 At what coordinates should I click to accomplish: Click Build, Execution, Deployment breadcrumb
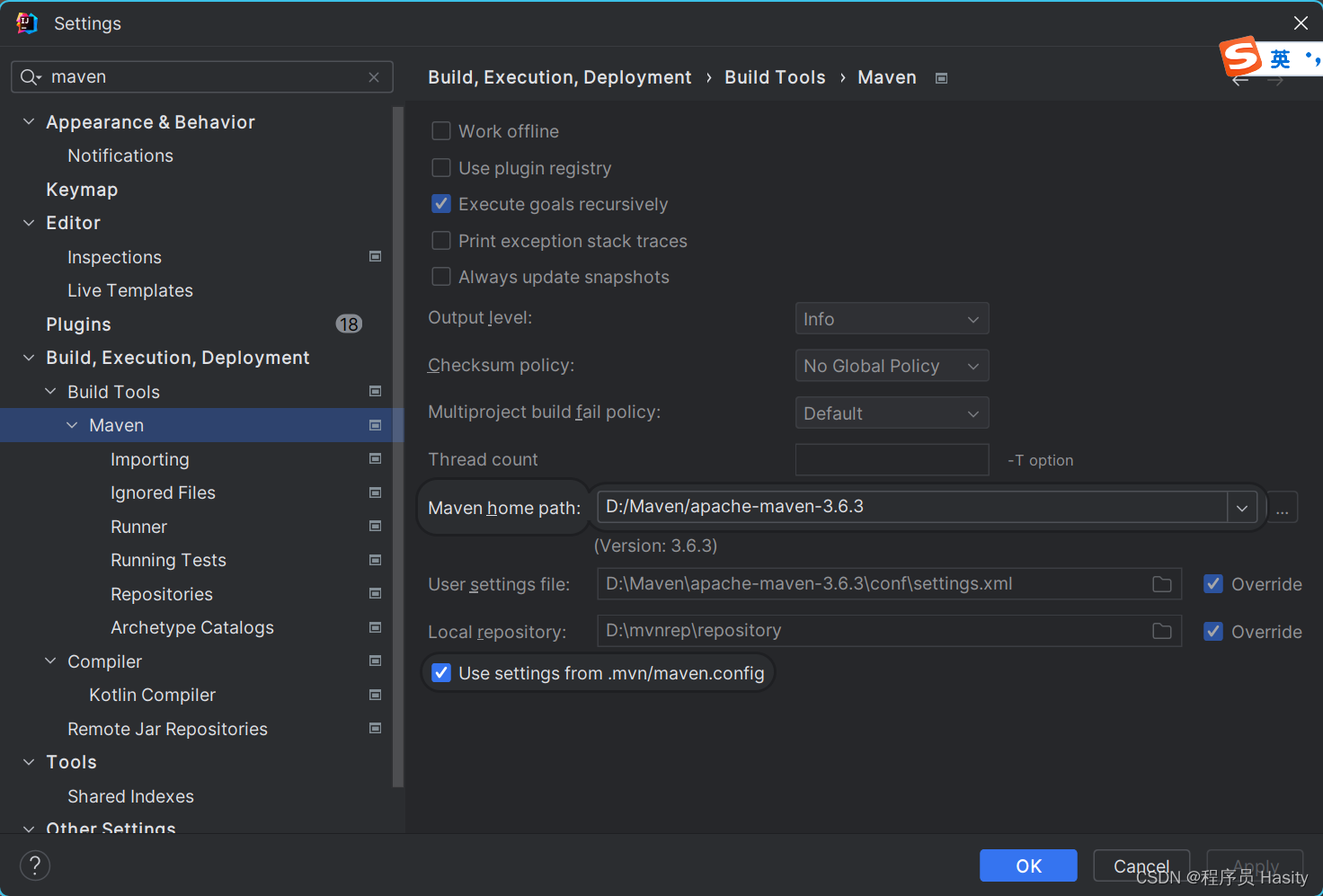pyautogui.click(x=560, y=77)
